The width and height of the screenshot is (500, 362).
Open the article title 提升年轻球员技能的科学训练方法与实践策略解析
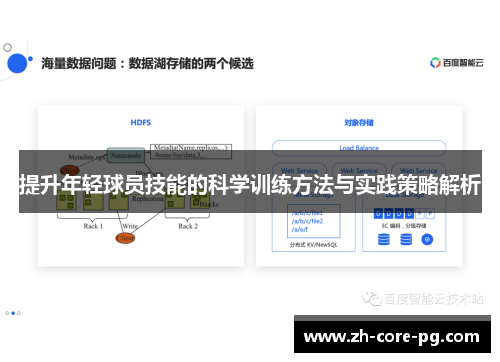(x=250, y=184)
